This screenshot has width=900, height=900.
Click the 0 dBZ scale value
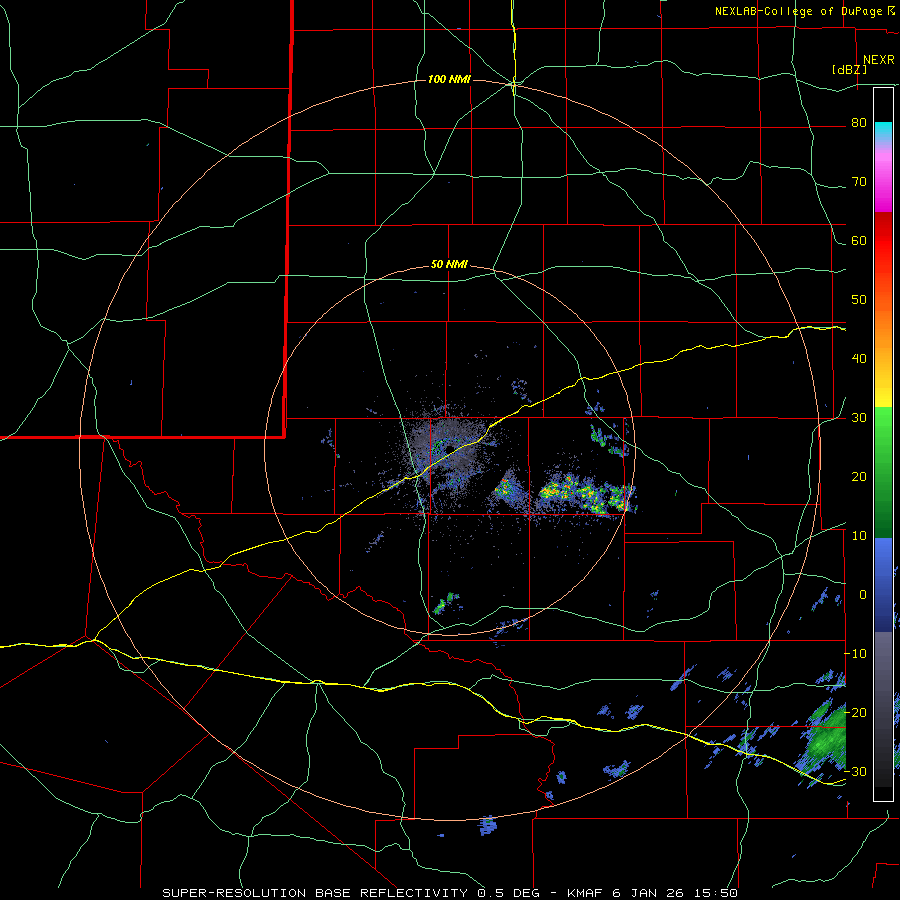863,595
